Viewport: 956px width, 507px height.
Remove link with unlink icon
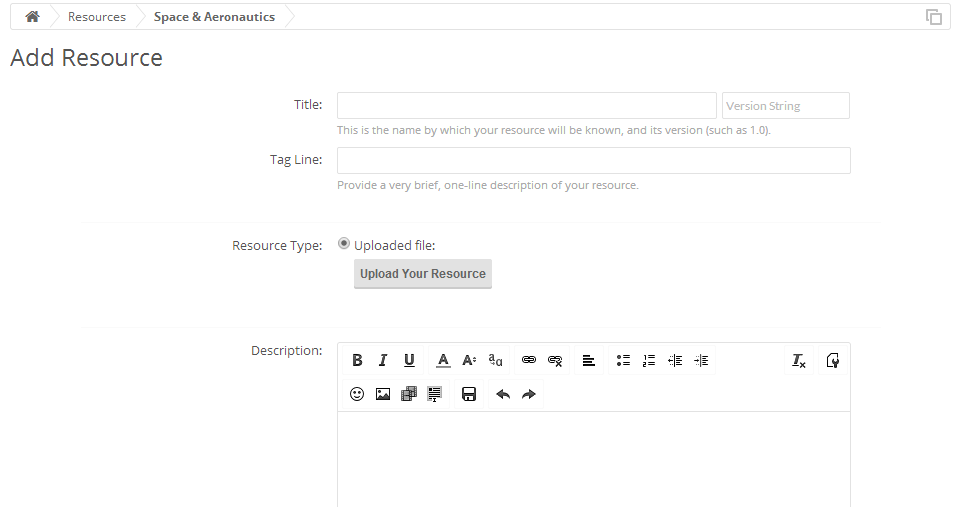555,360
